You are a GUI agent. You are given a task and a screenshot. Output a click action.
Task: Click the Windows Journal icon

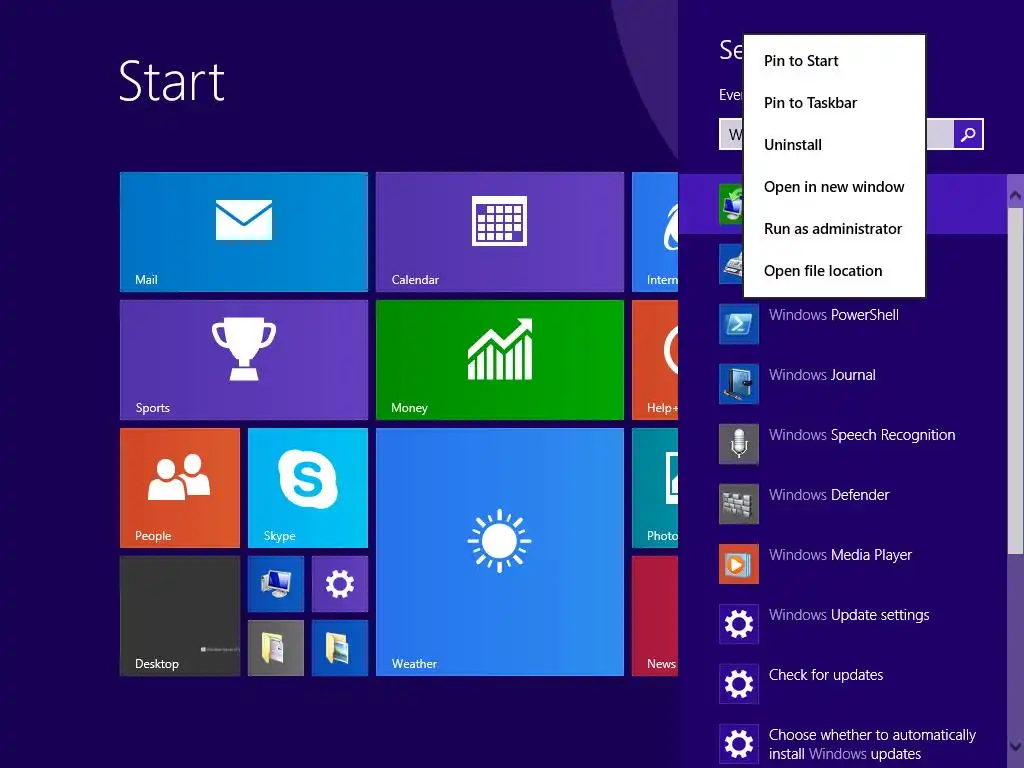pyautogui.click(x=739, y=384)
